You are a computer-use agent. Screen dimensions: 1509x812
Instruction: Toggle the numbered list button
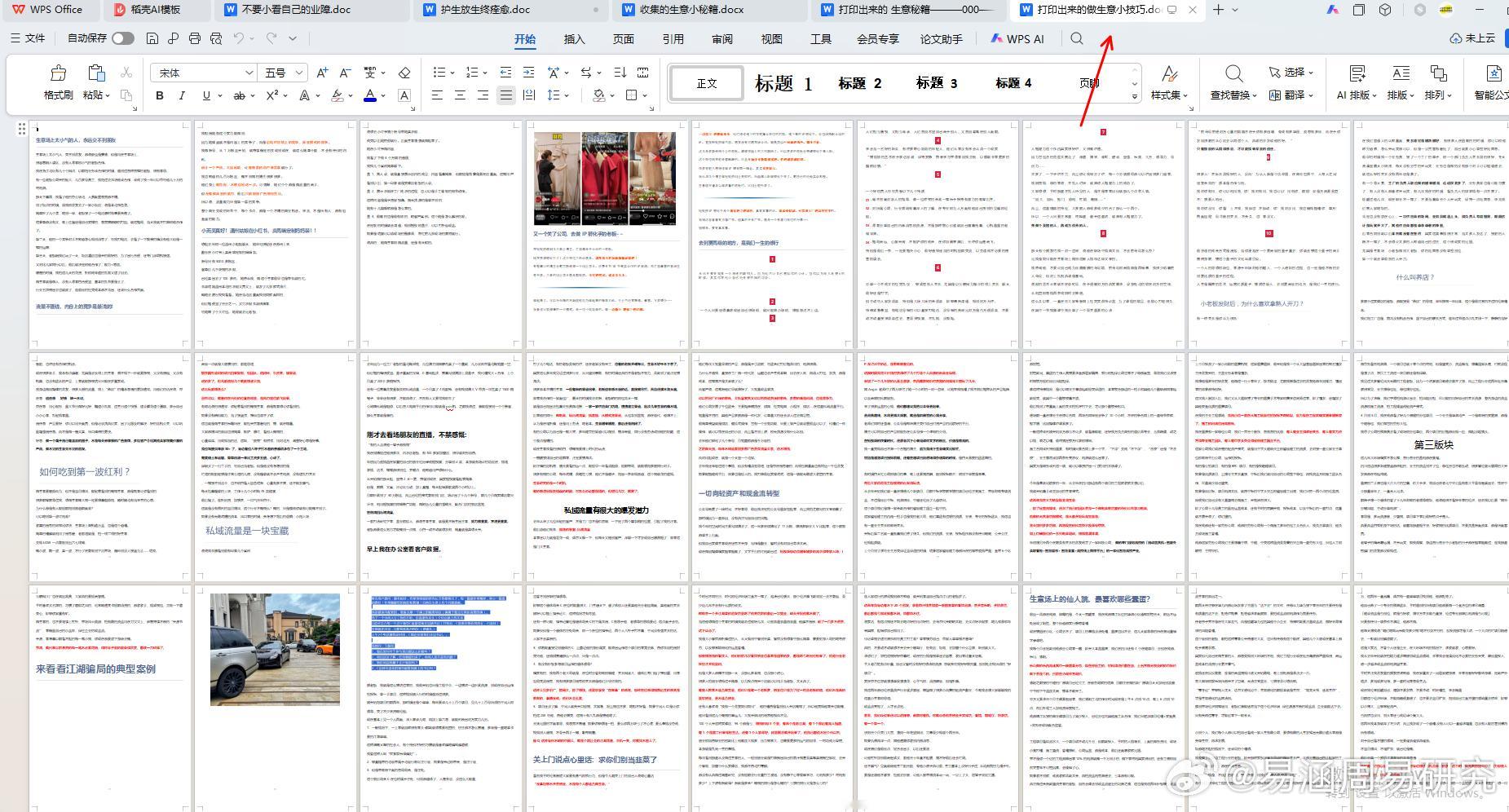[471, 73]
